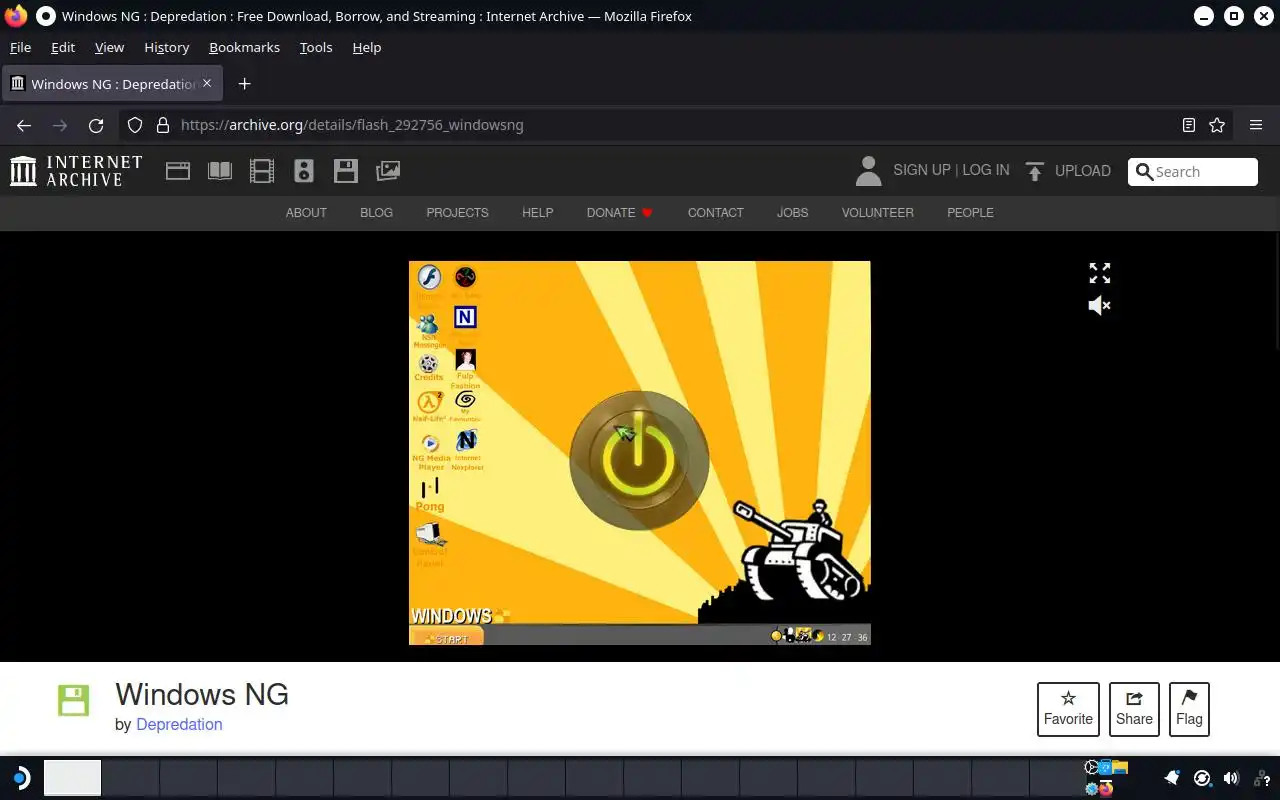Screen dimensions: 1280x800
Task: Open HELP navigation item
Action: (x=537, y=213)
